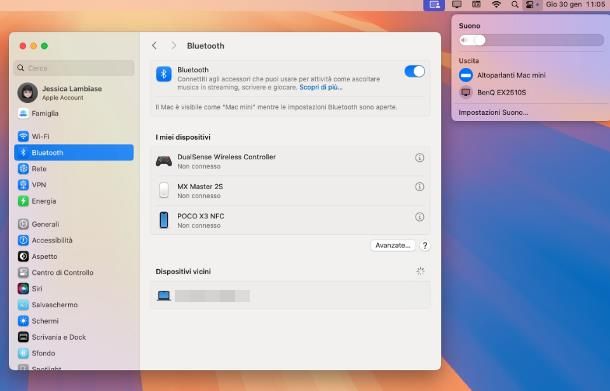Go back with the left chevron
Image resolution: width=610 pixels, height=391 pixels.
click(154, 46)
